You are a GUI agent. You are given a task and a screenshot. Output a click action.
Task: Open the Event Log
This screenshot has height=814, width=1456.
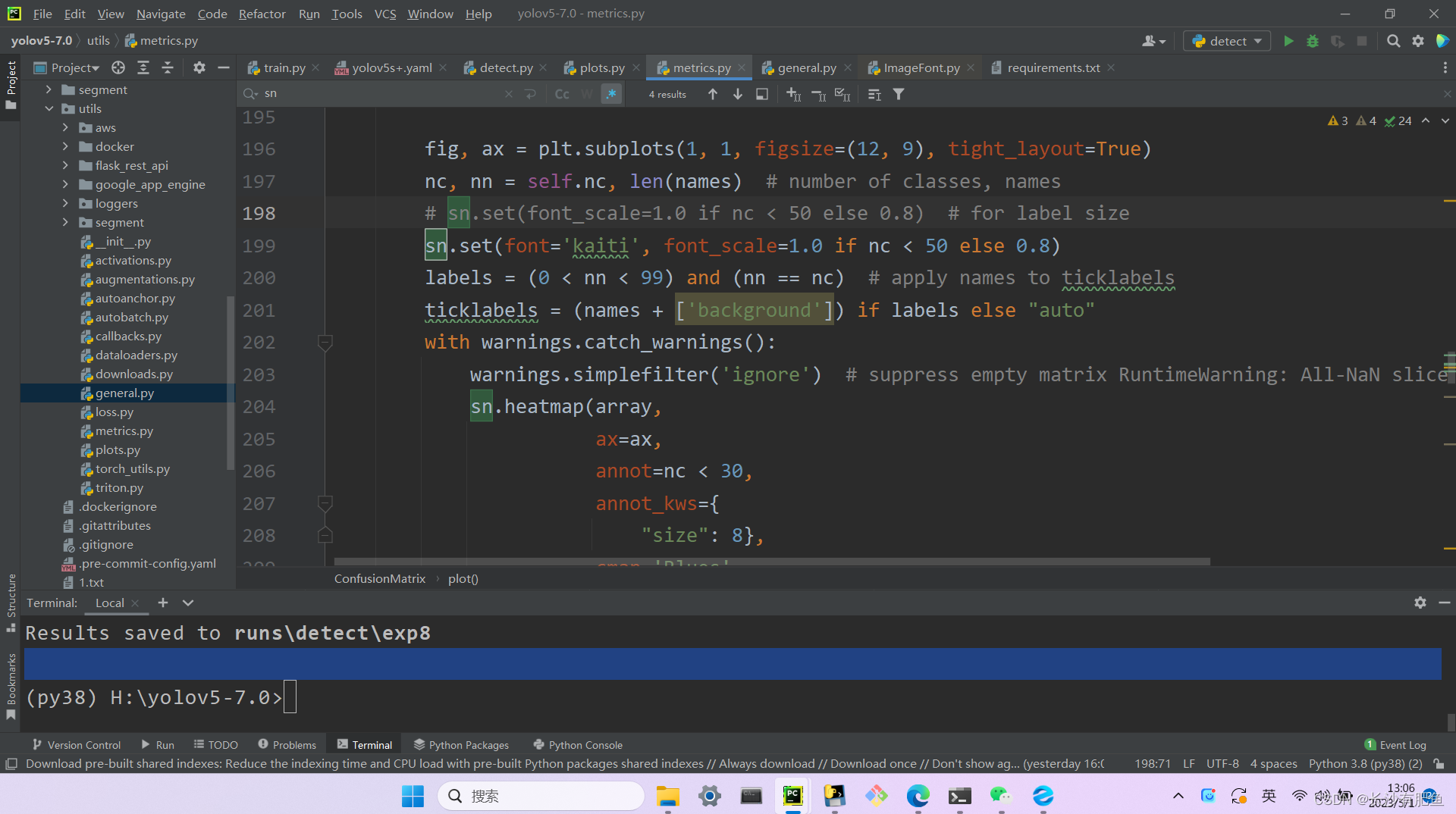point(1395,745)
